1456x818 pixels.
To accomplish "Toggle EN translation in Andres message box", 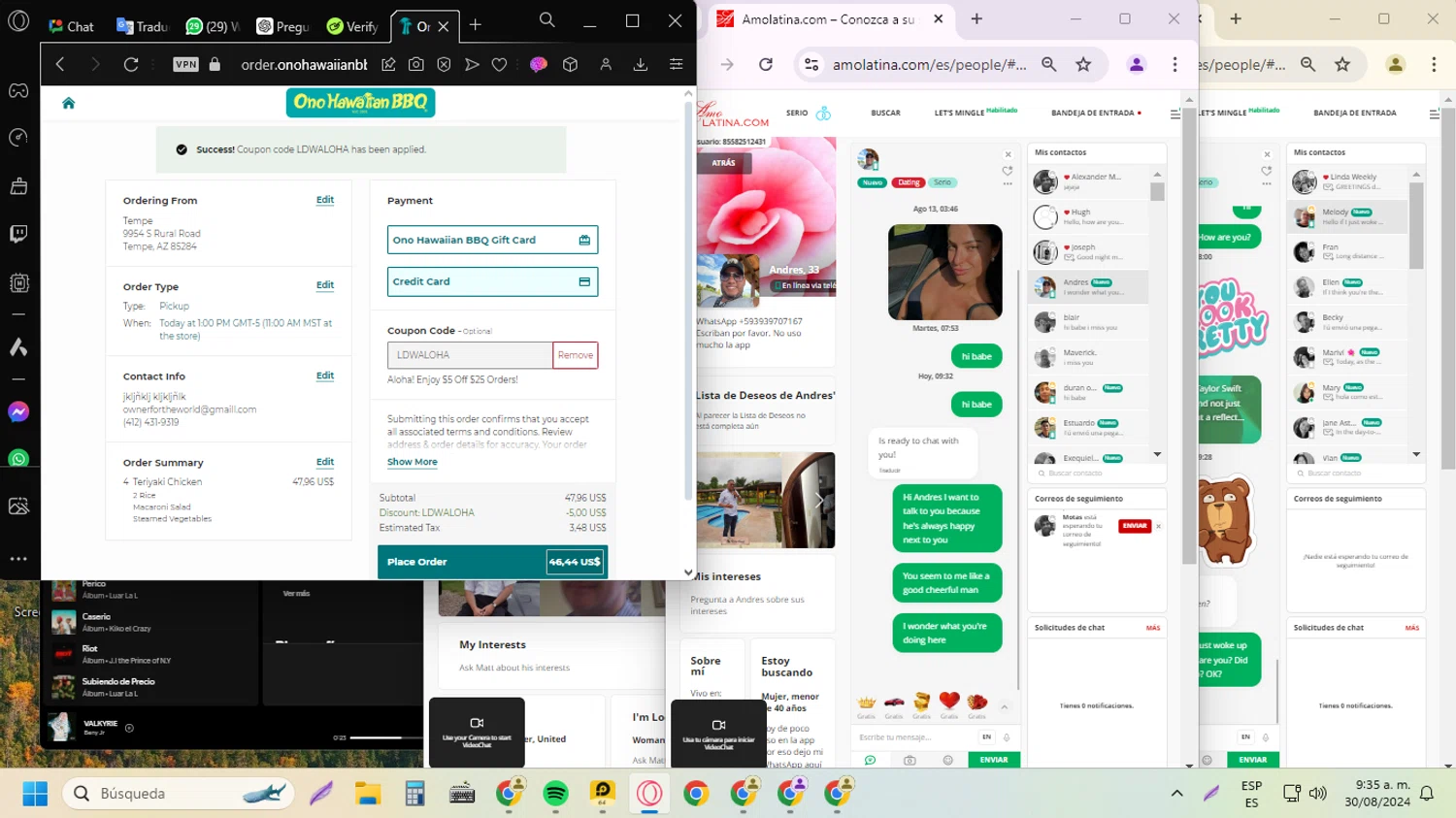I will click(986, 737).
